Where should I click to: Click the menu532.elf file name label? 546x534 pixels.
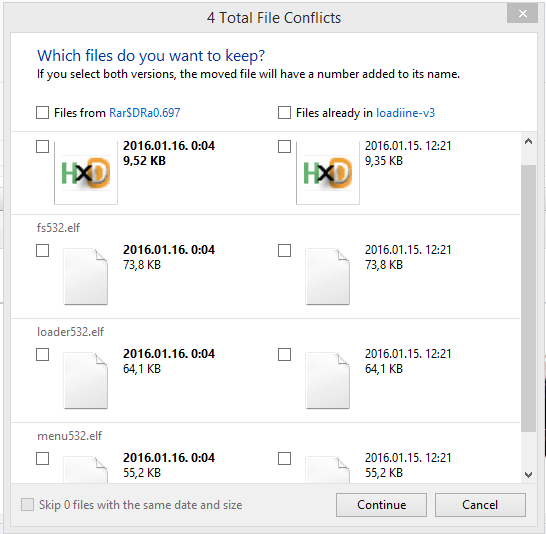point(70,436)
